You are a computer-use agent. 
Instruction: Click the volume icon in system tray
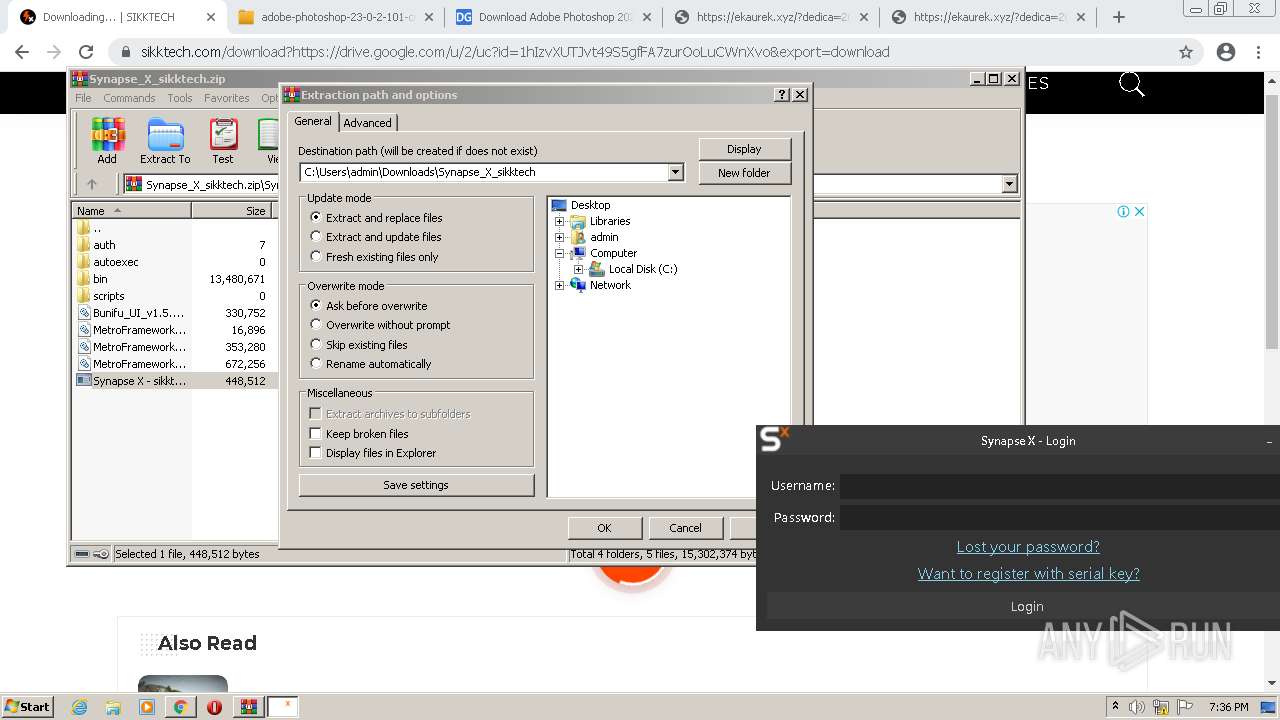click(x=1137, y=707)
